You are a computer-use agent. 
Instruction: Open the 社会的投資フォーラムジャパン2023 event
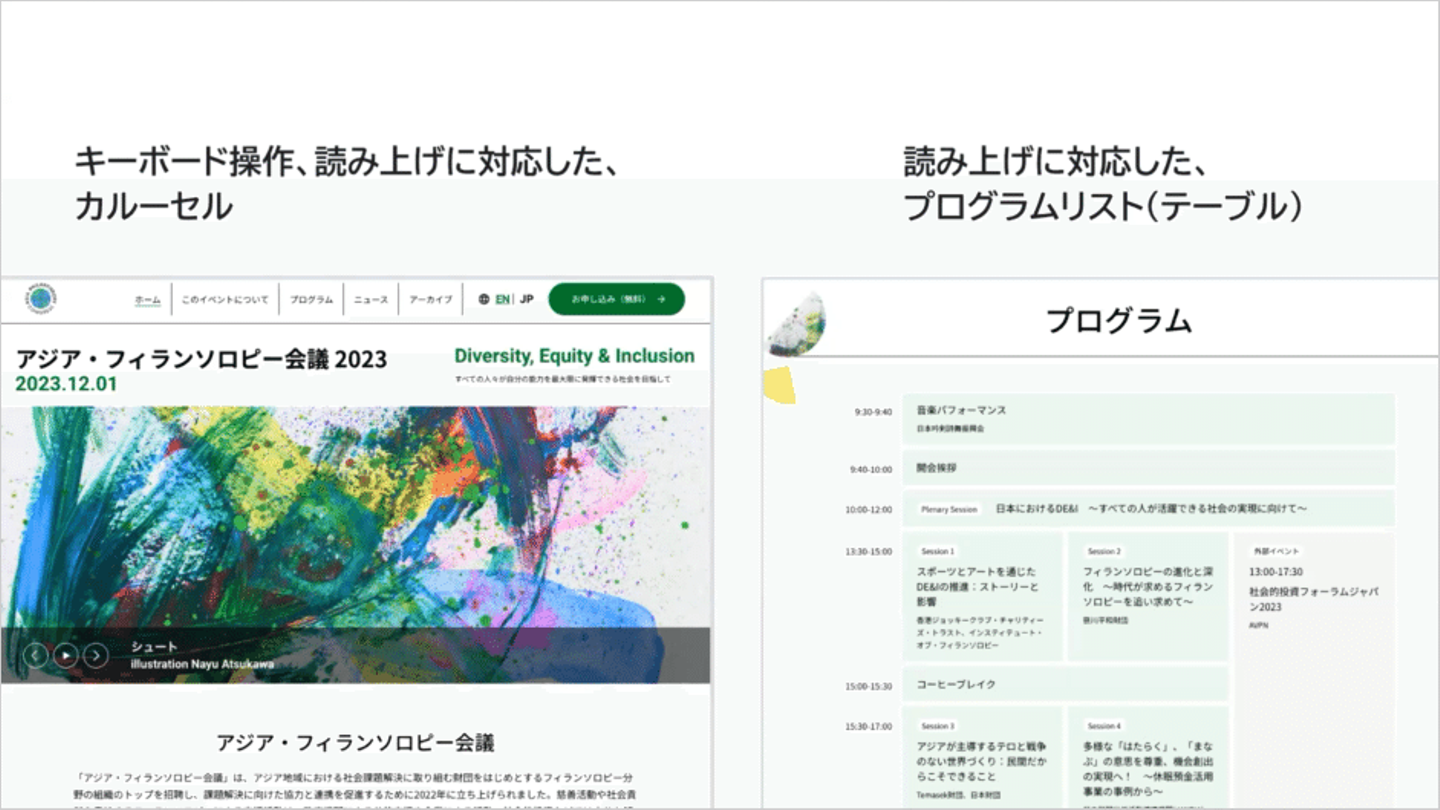click(x=1313, y=599)
